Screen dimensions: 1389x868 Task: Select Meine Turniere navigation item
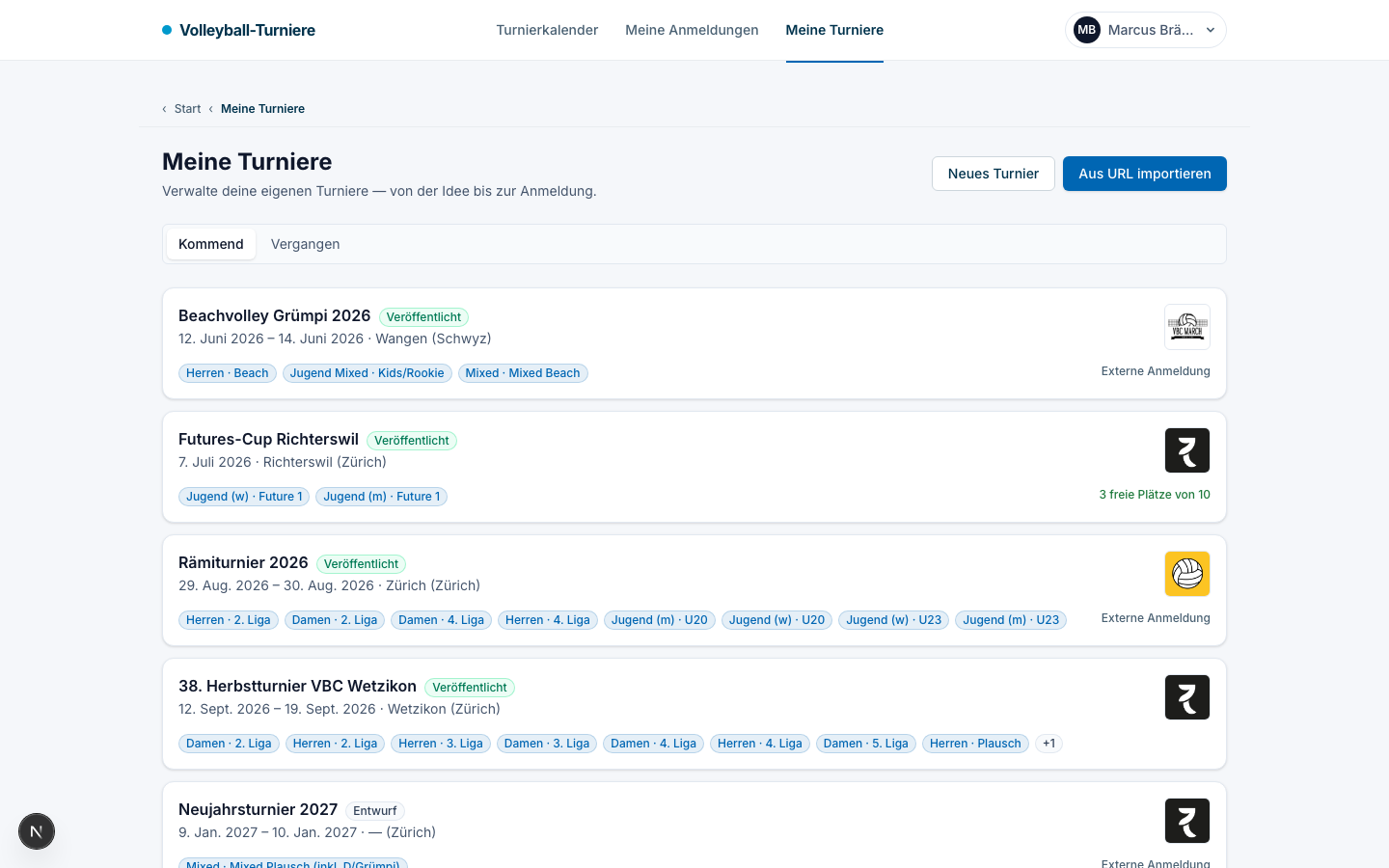coord(834,30)
